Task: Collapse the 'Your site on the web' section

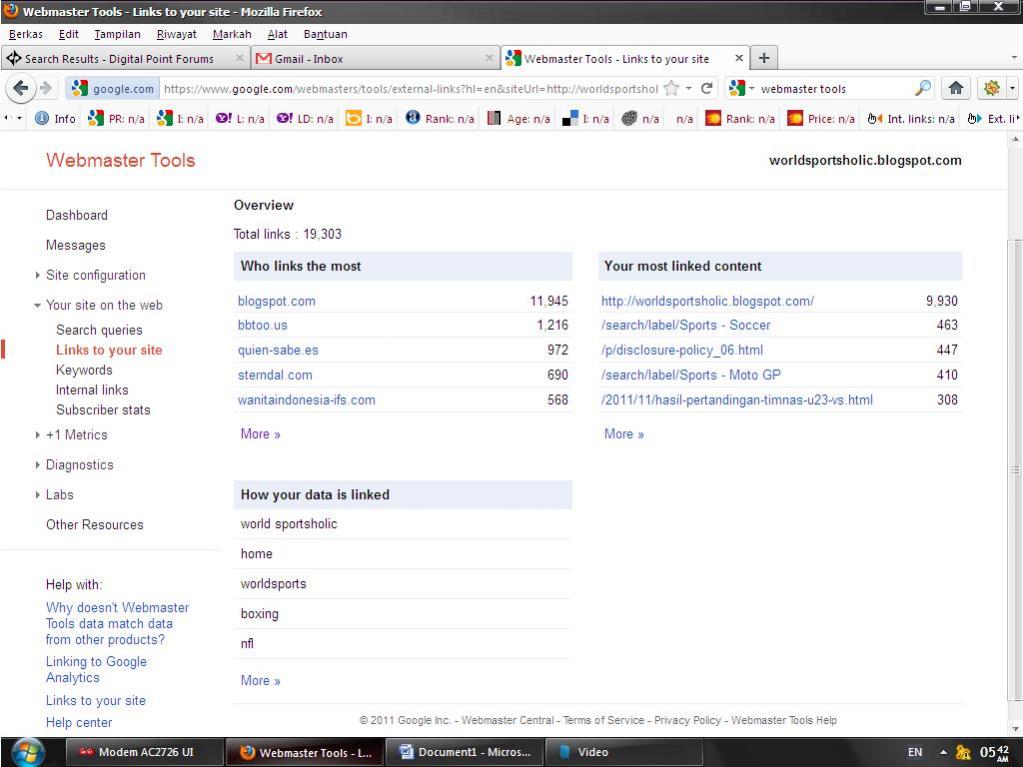Action: pos(38,305)
